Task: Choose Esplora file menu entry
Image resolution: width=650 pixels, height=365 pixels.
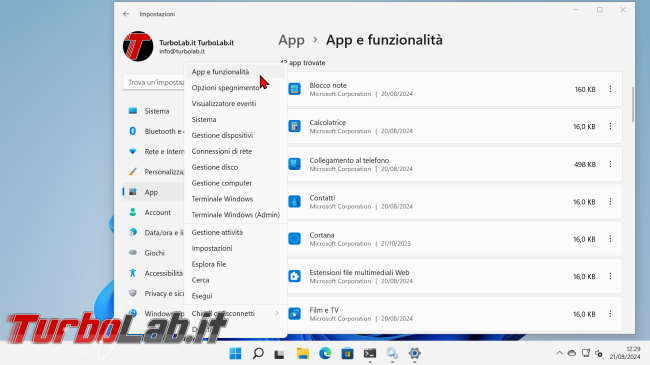Action: (235, 264)
